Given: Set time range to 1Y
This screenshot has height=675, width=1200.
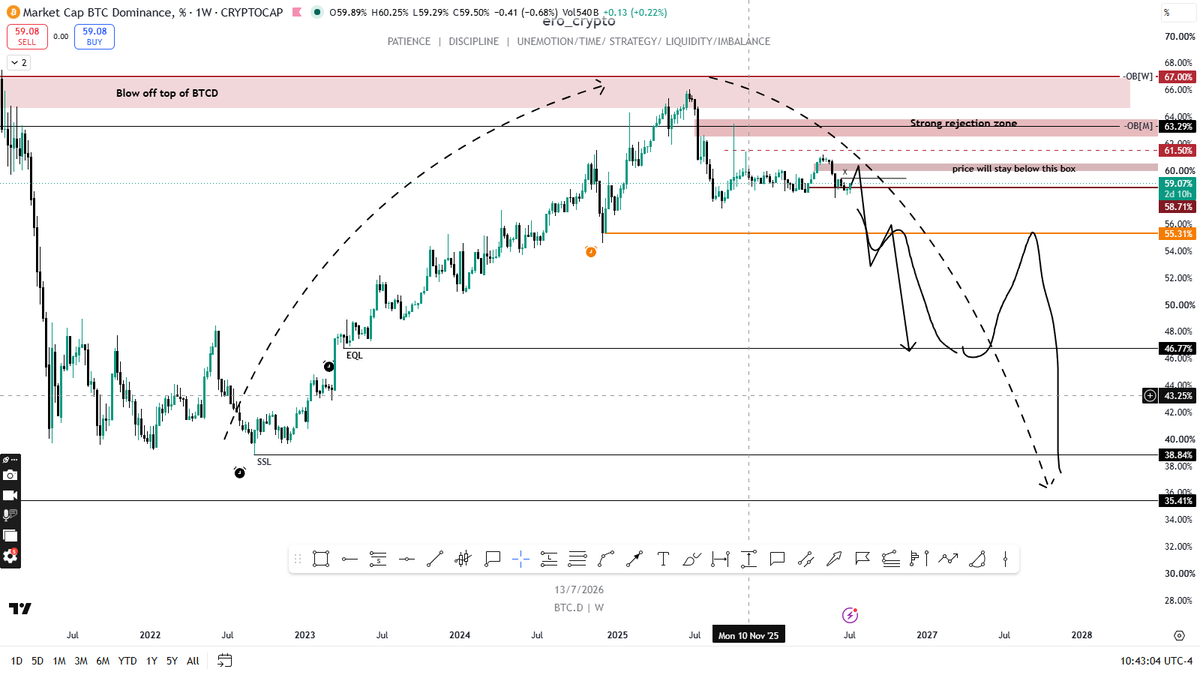Looking at the screenshot, I should (x=151, y=660).
